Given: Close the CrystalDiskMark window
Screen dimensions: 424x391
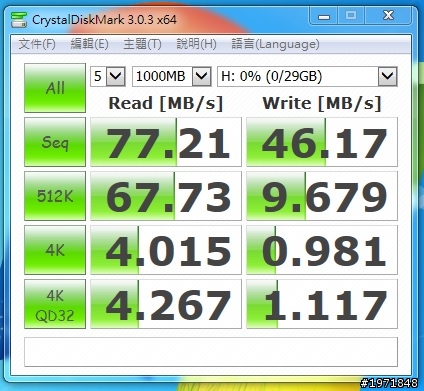Looking at the screenshot, I should pyautogui.click(x=388, y=16).
